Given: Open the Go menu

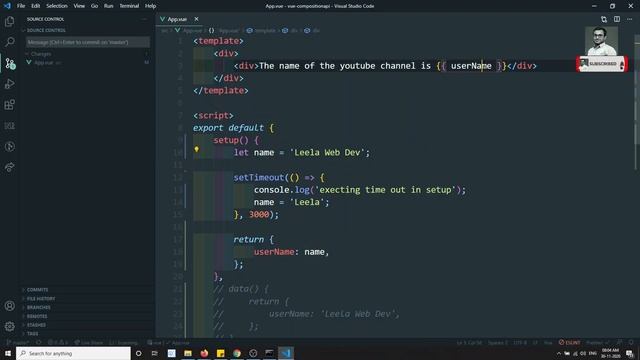Looking at the screenshot, I should (x=94, y=6).
